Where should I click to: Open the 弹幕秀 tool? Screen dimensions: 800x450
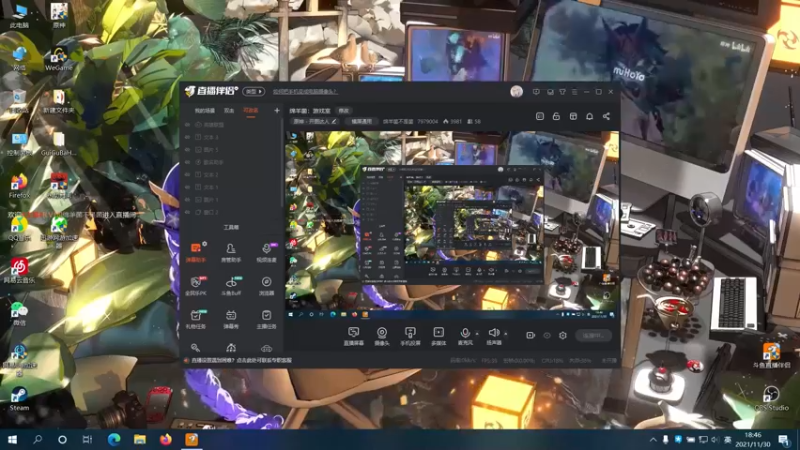coord(231,319)
